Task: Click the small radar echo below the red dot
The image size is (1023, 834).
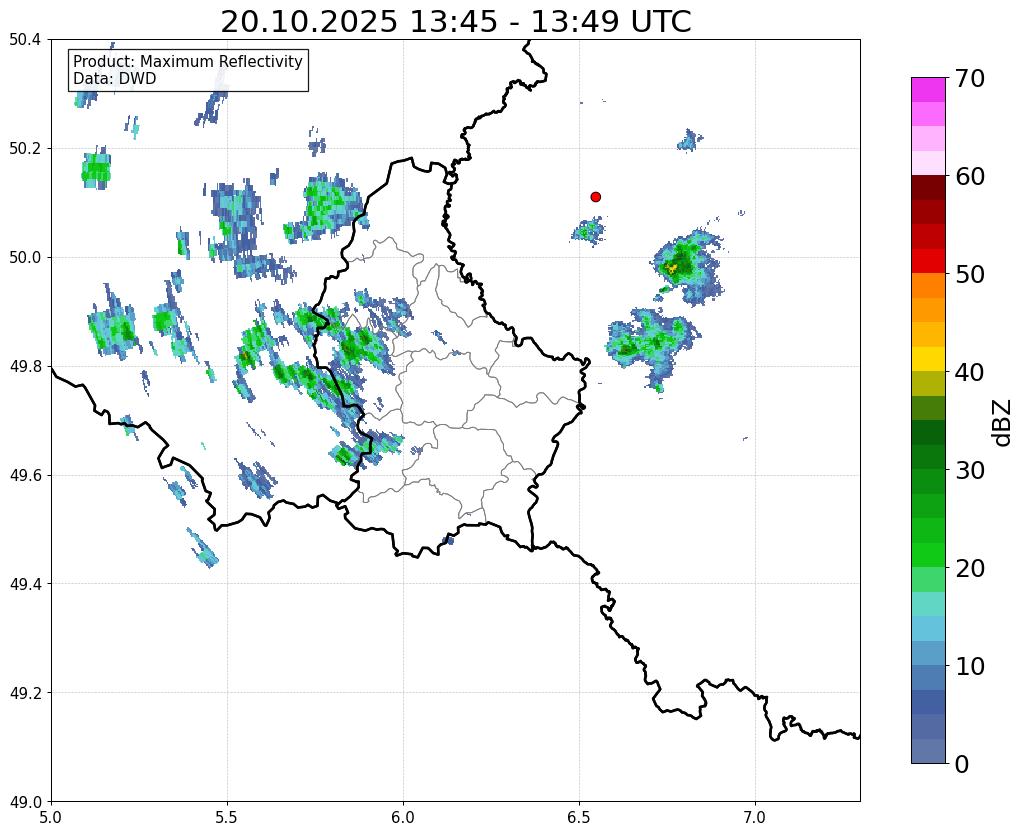Action: tap(588, 231)
